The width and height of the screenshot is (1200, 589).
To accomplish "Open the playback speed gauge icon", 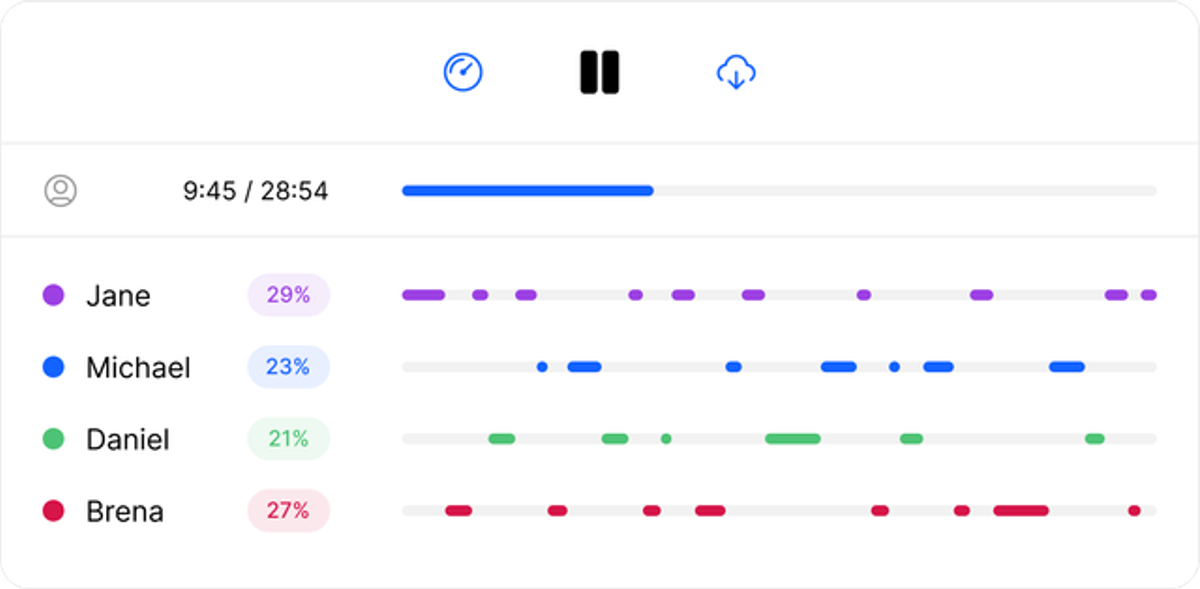I will 463,72.
